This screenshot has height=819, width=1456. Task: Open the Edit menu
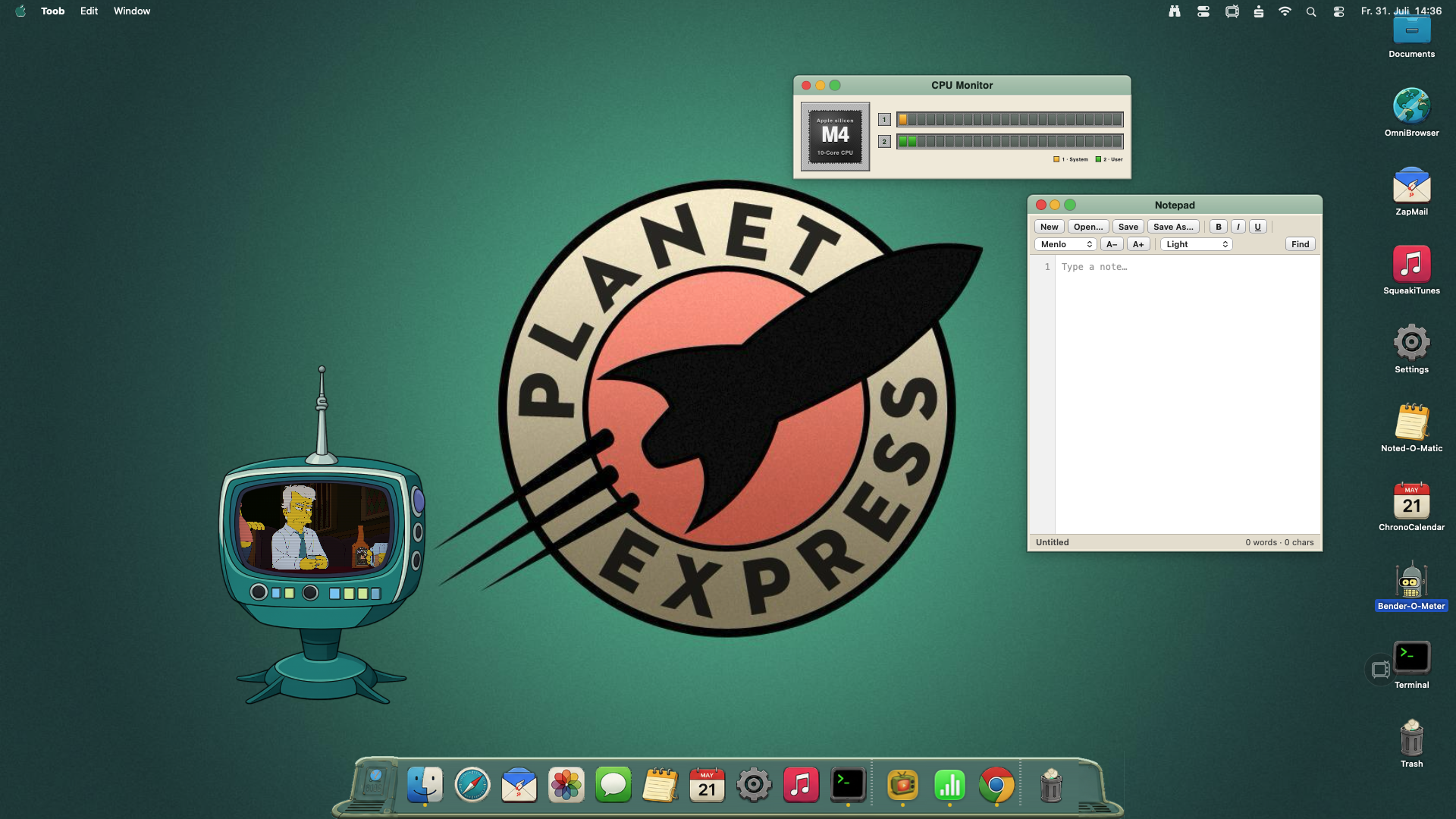coord(89,11)
